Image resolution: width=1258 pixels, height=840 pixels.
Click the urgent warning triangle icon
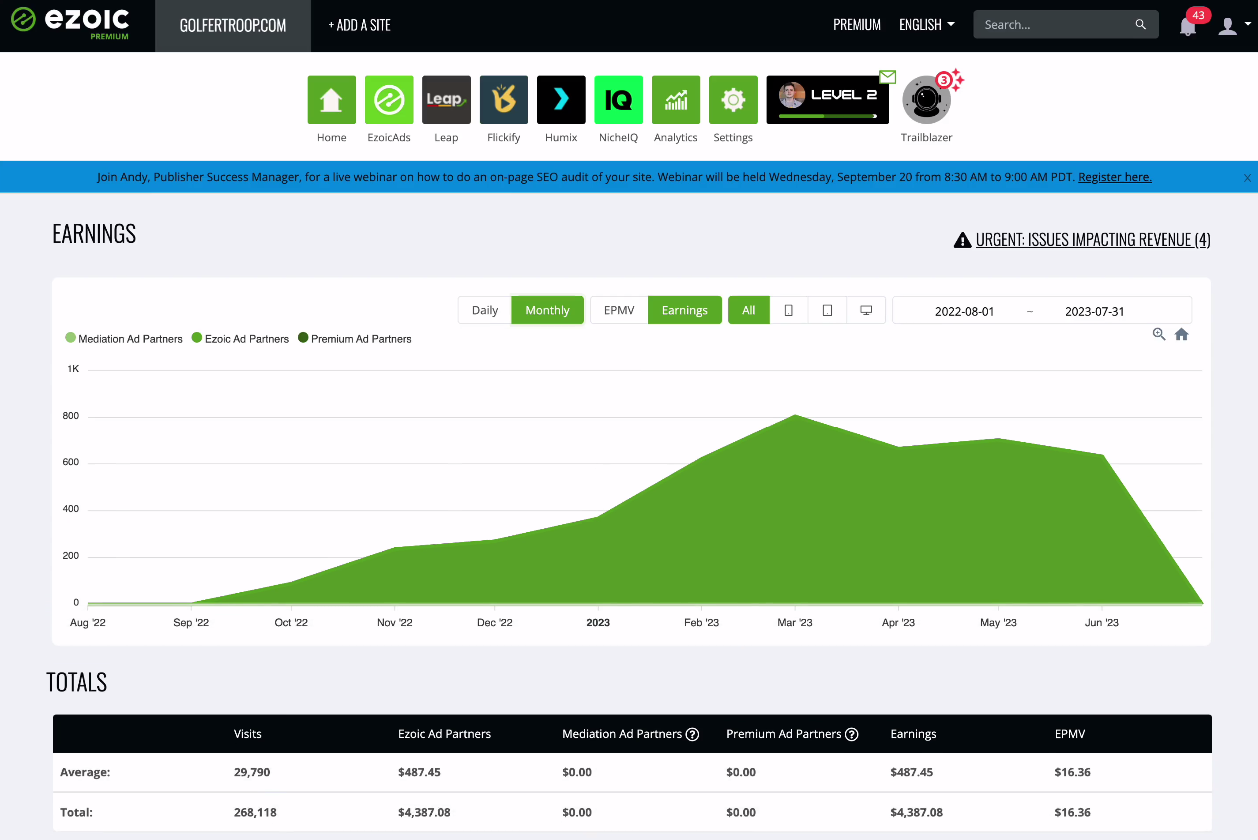pos(962,240)
